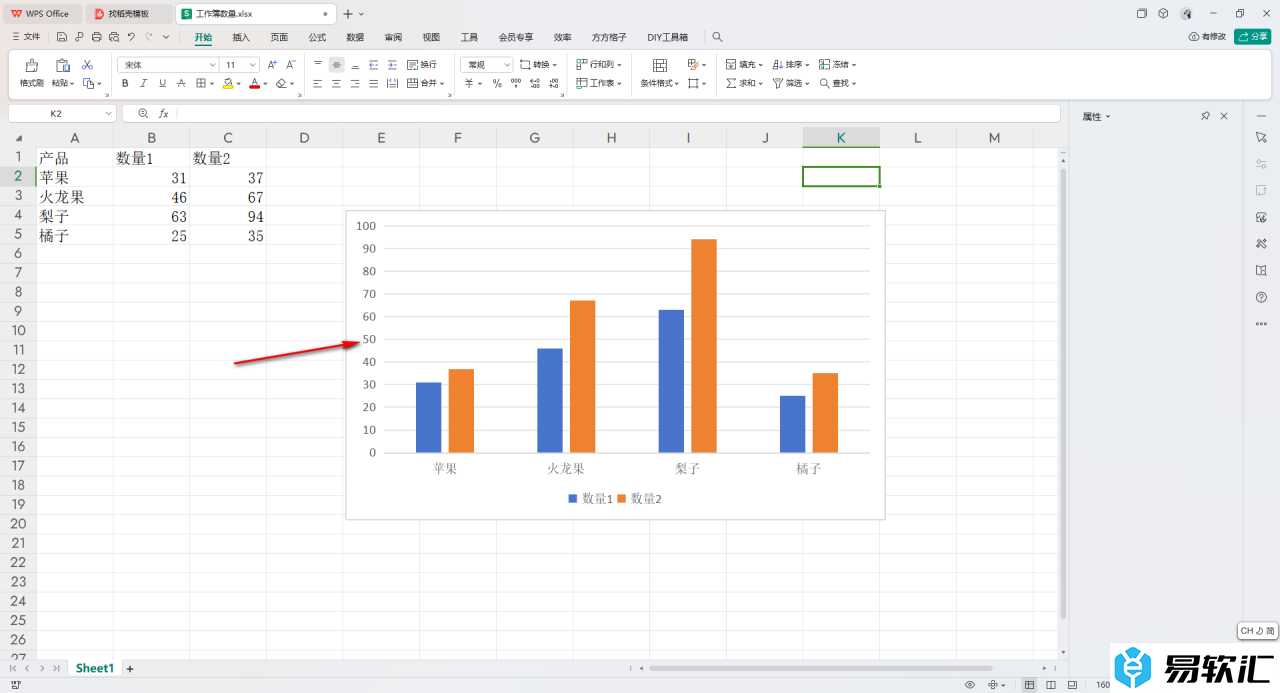Click the strikethrough formatting icon
The height and width of the screenshot is (693, 1280).
pos(182,83)
